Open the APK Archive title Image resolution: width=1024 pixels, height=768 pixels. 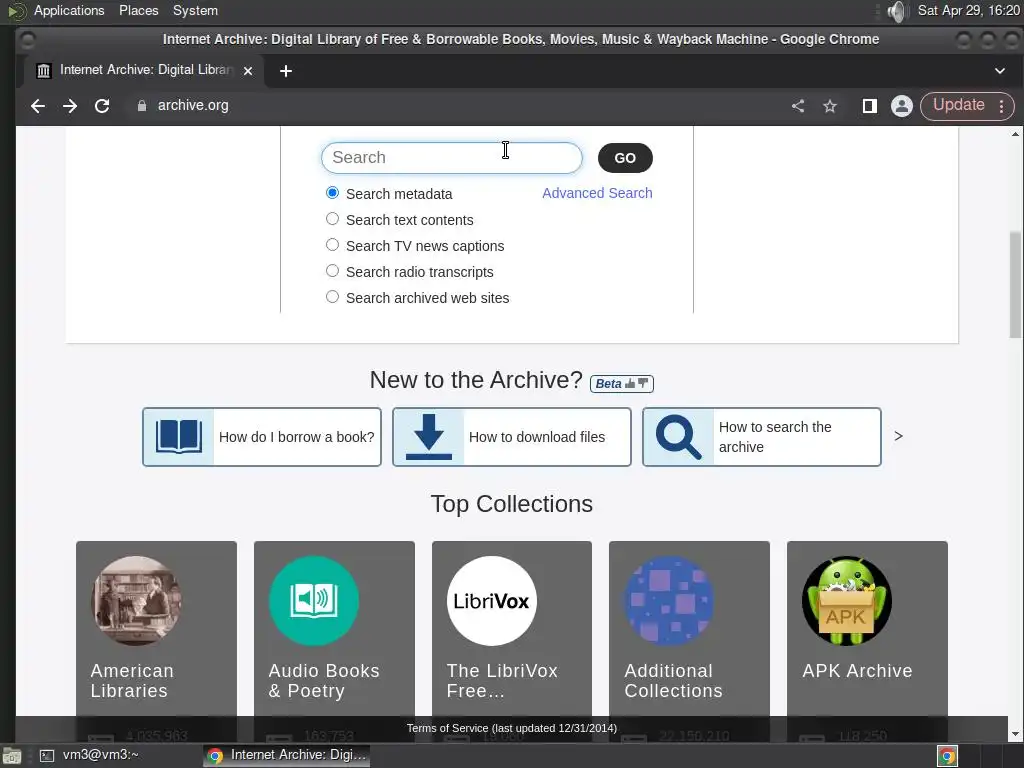pos(857,671)
